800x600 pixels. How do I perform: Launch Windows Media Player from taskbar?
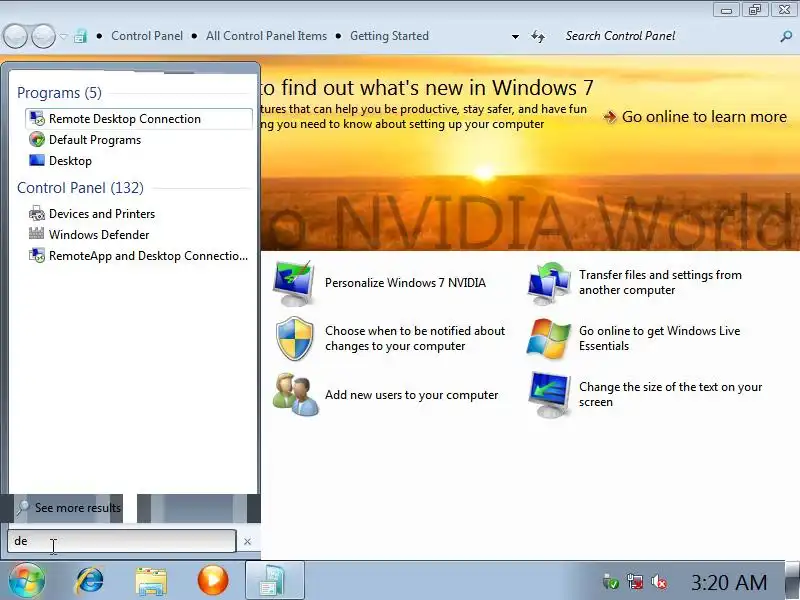(x=213, y=580)
